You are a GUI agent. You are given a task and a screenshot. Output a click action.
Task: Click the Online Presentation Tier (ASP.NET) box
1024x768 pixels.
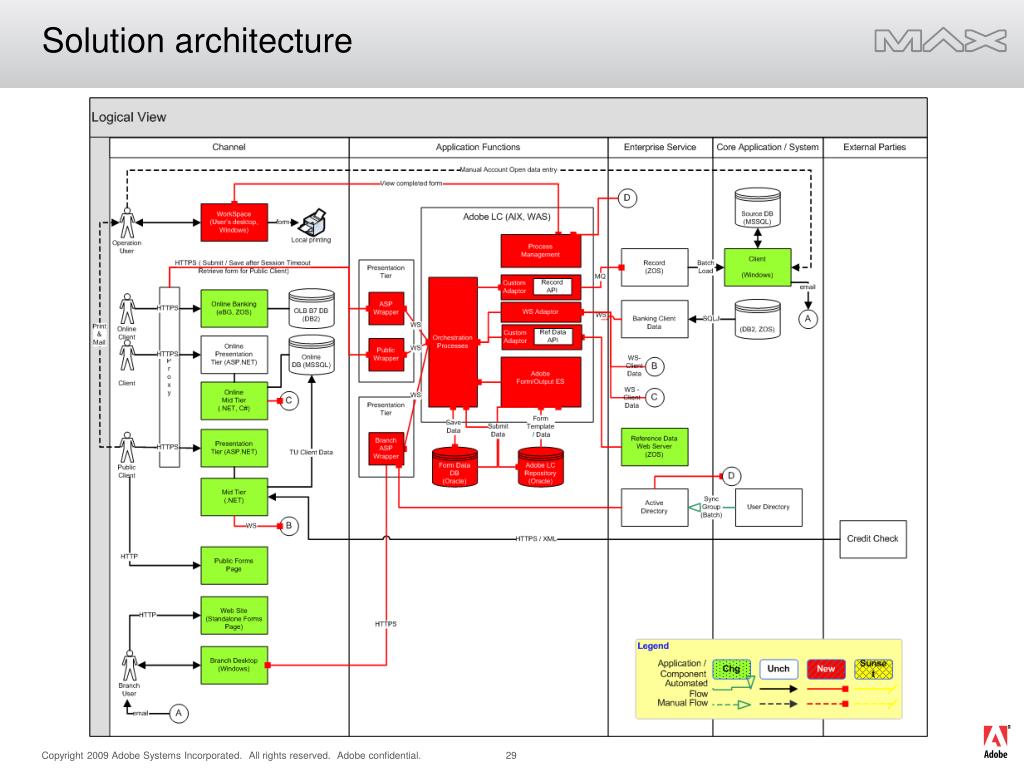point(234,355)
